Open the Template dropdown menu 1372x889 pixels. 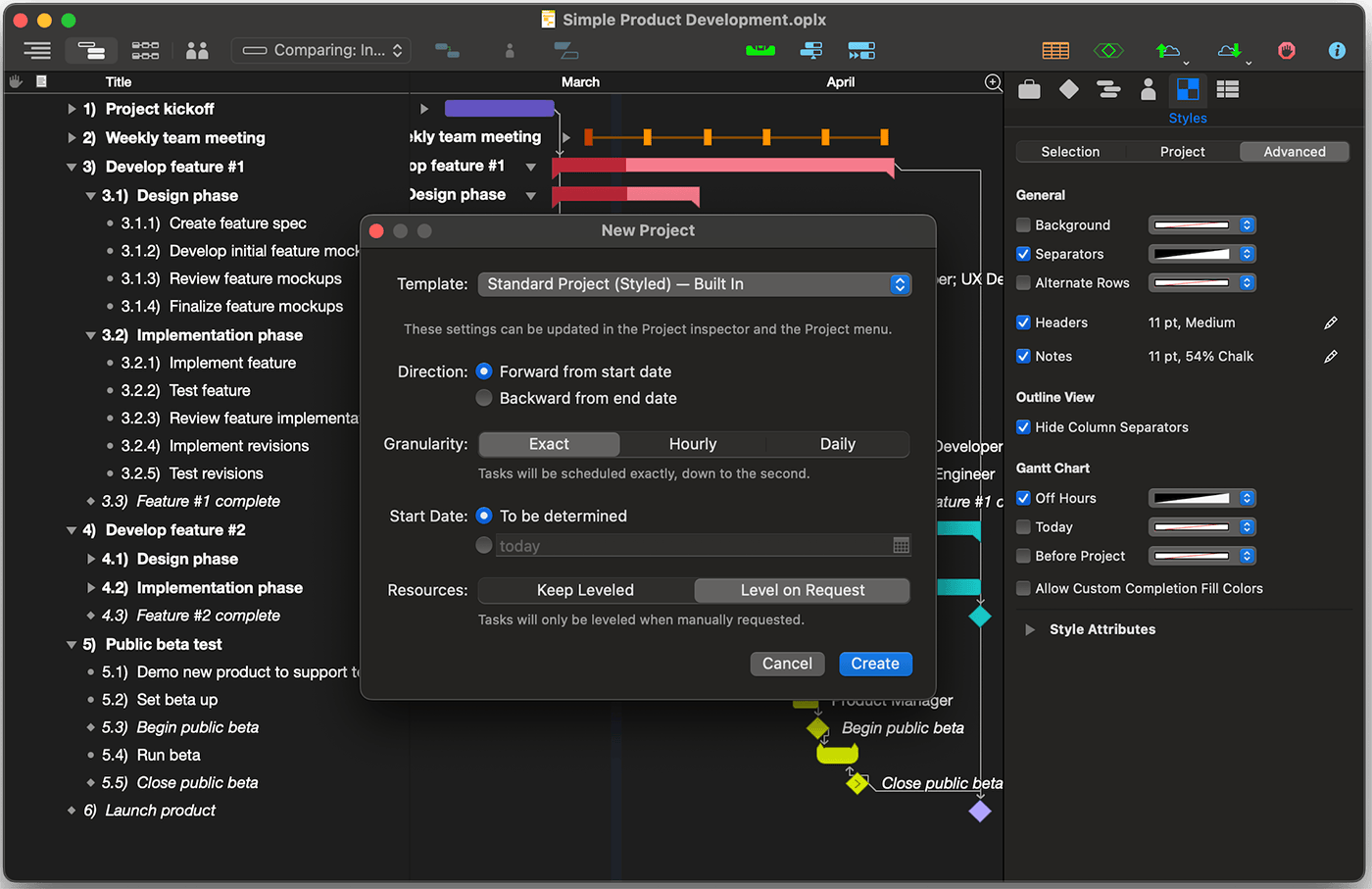694,284
